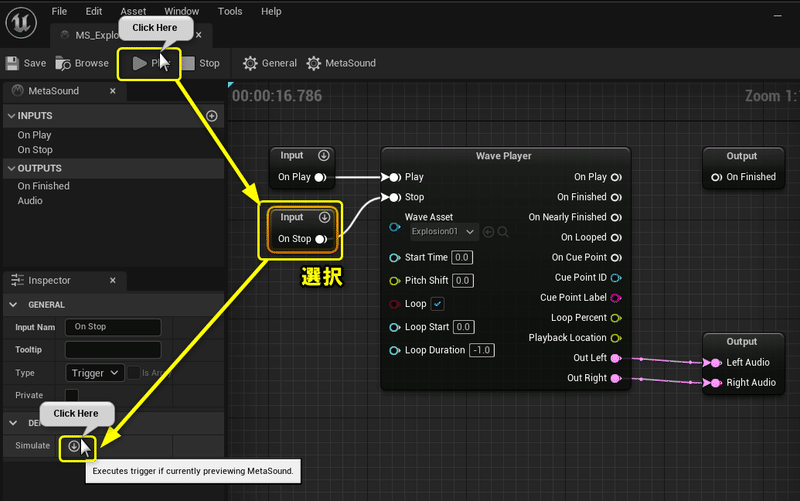Click the Loop Start input pin

pyautogui.click(x=394, y=327)
